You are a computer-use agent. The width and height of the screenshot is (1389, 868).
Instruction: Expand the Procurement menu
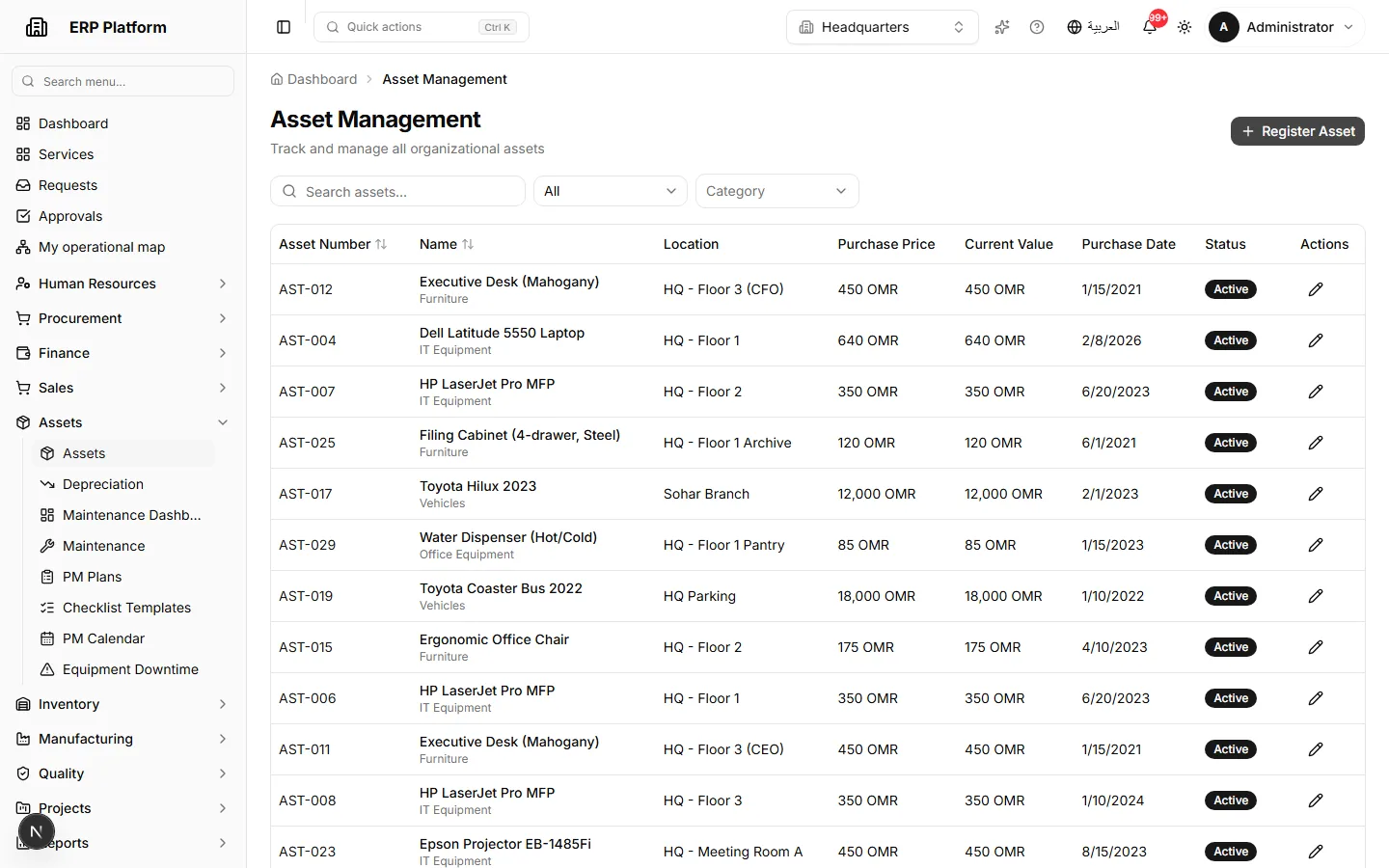[123, 318]
